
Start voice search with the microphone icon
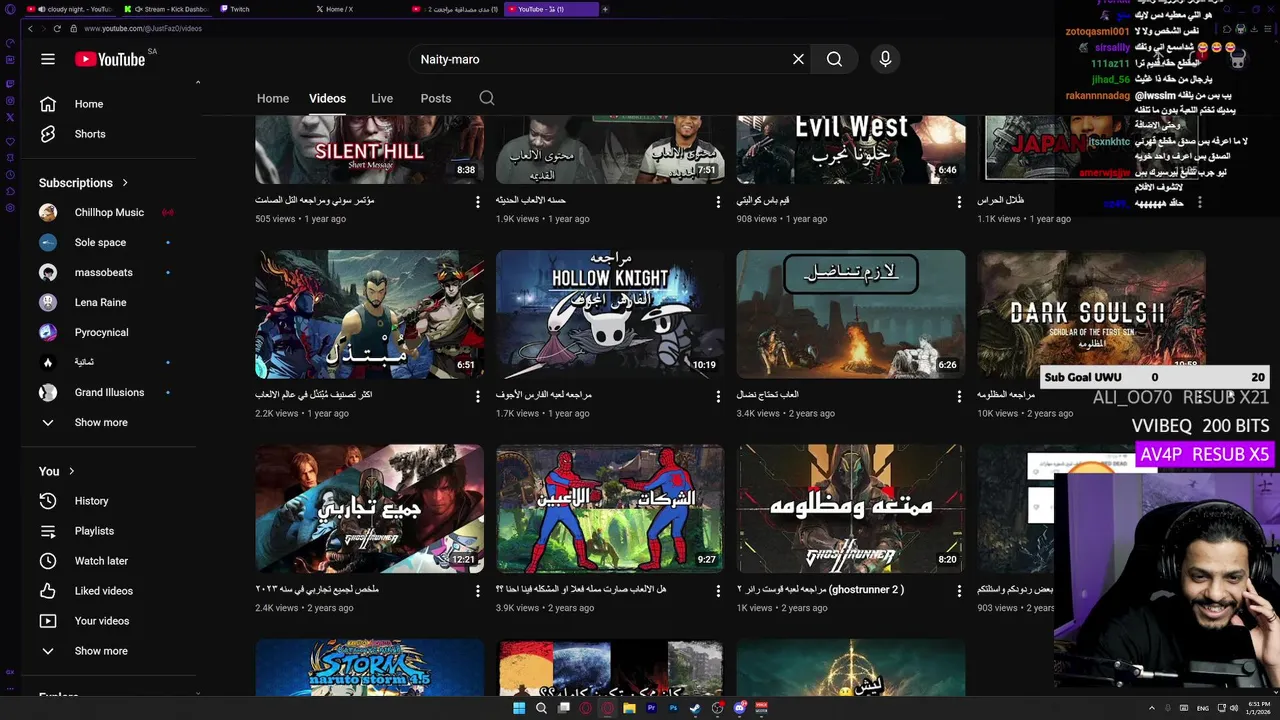(x=885, y=59)
